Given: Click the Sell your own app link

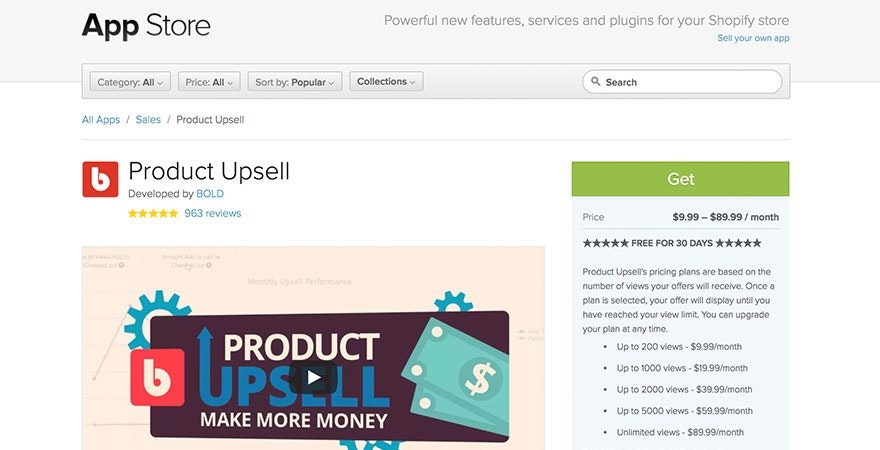Looking at the screenshot, I should pos(753,38).
